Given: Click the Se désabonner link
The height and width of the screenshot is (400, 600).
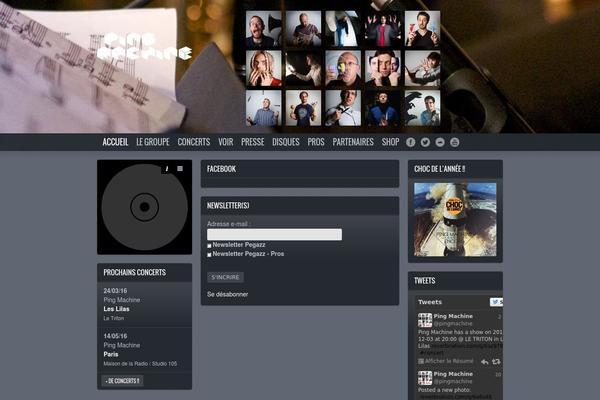Looking at the screenshot, I should (228, 294).
